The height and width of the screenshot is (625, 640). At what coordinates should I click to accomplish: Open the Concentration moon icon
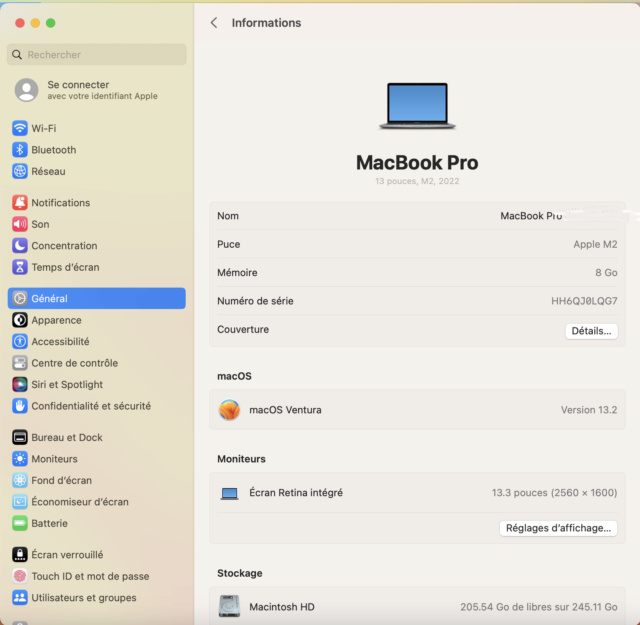tap(20, 245)
